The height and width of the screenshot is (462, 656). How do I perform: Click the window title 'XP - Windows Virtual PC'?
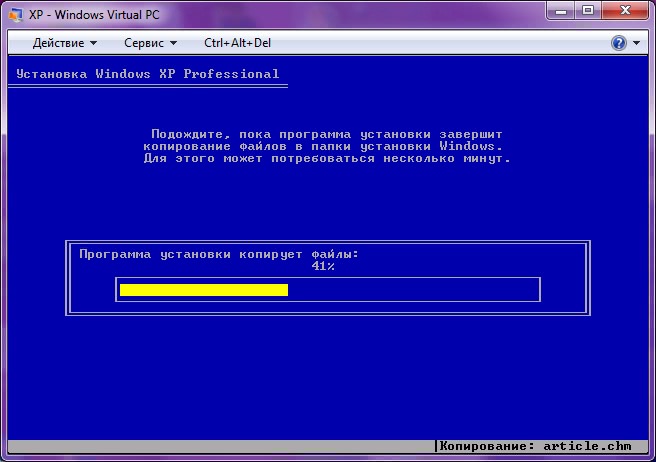[x=95, y=15]
